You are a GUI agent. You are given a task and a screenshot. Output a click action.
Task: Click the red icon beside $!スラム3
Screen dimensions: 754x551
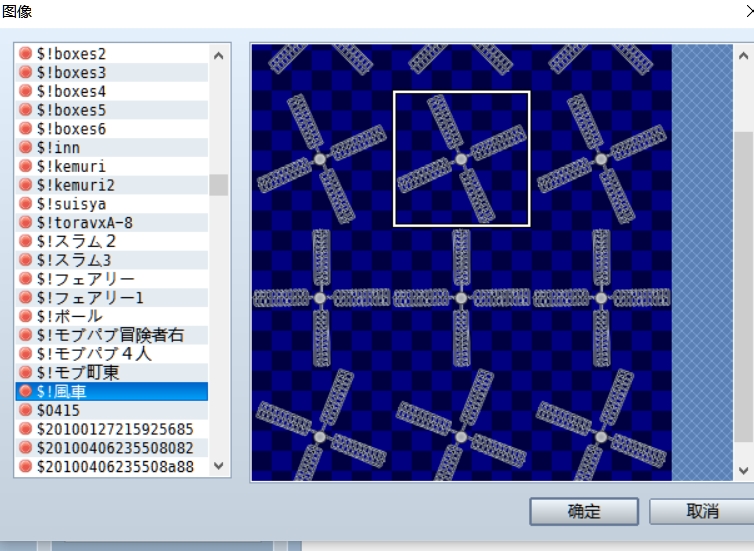click(x=25, y=260)
